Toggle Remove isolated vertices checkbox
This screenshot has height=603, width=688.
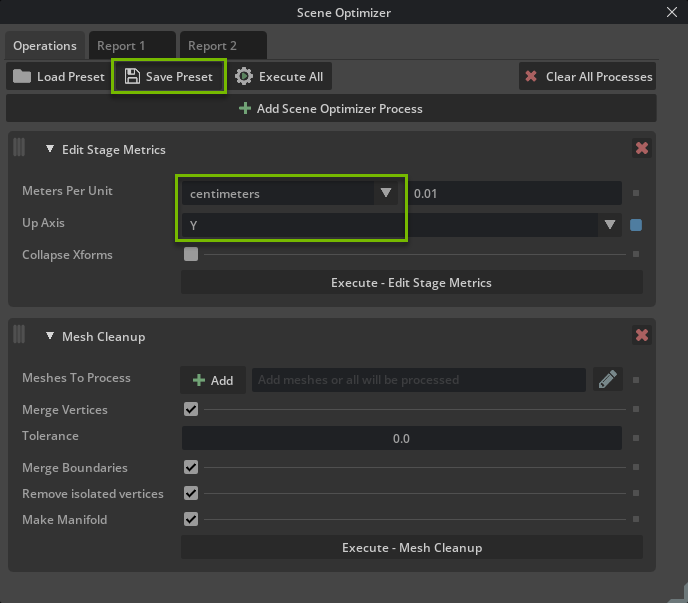191,493
